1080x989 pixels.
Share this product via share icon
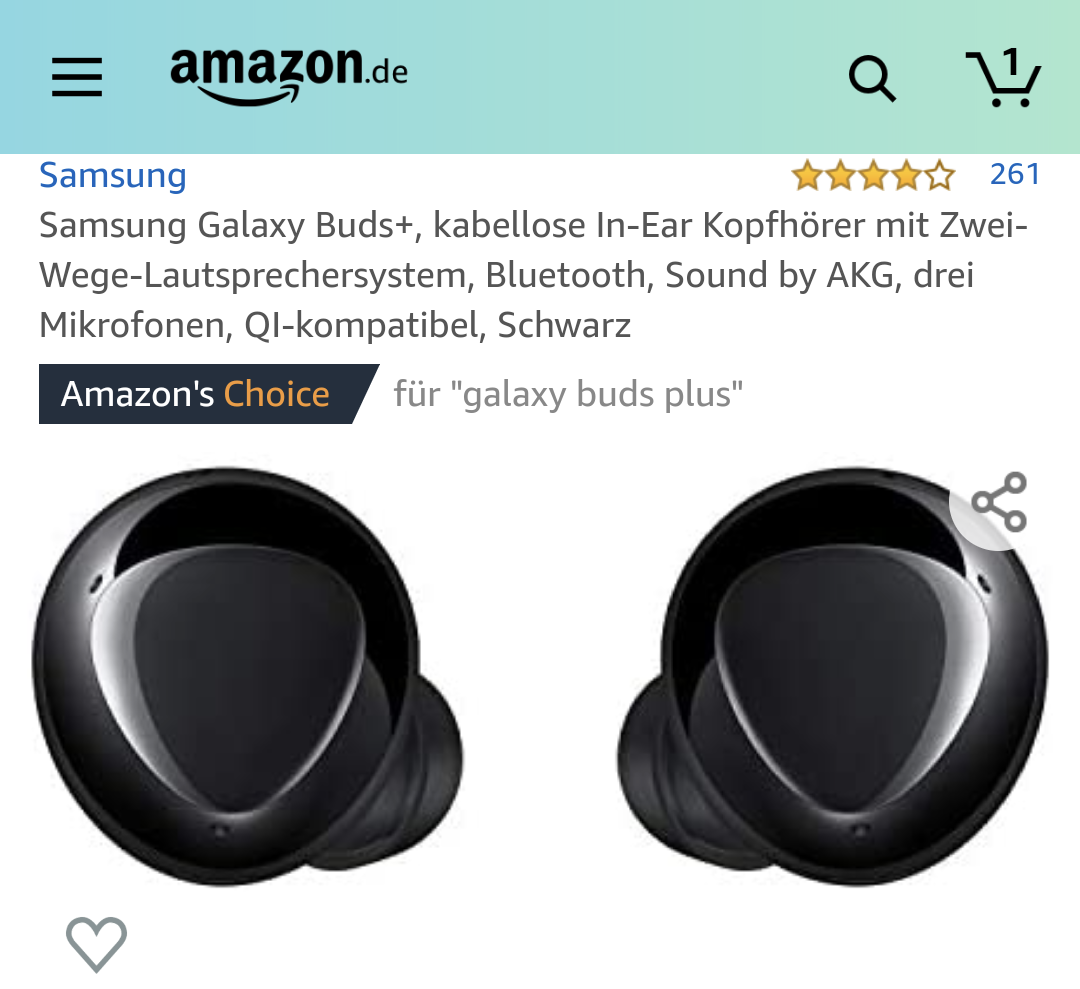click(999, 502)
